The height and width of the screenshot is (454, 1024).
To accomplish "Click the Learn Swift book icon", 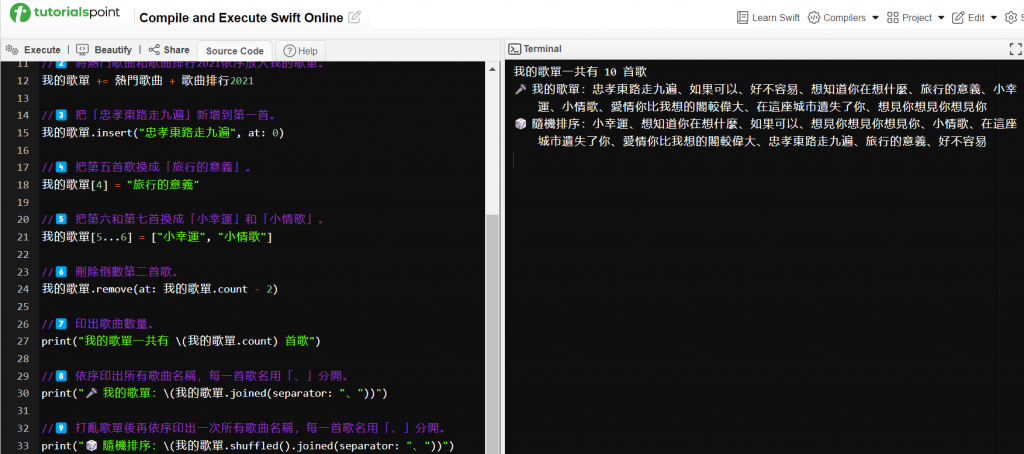I will click(743, 18).
